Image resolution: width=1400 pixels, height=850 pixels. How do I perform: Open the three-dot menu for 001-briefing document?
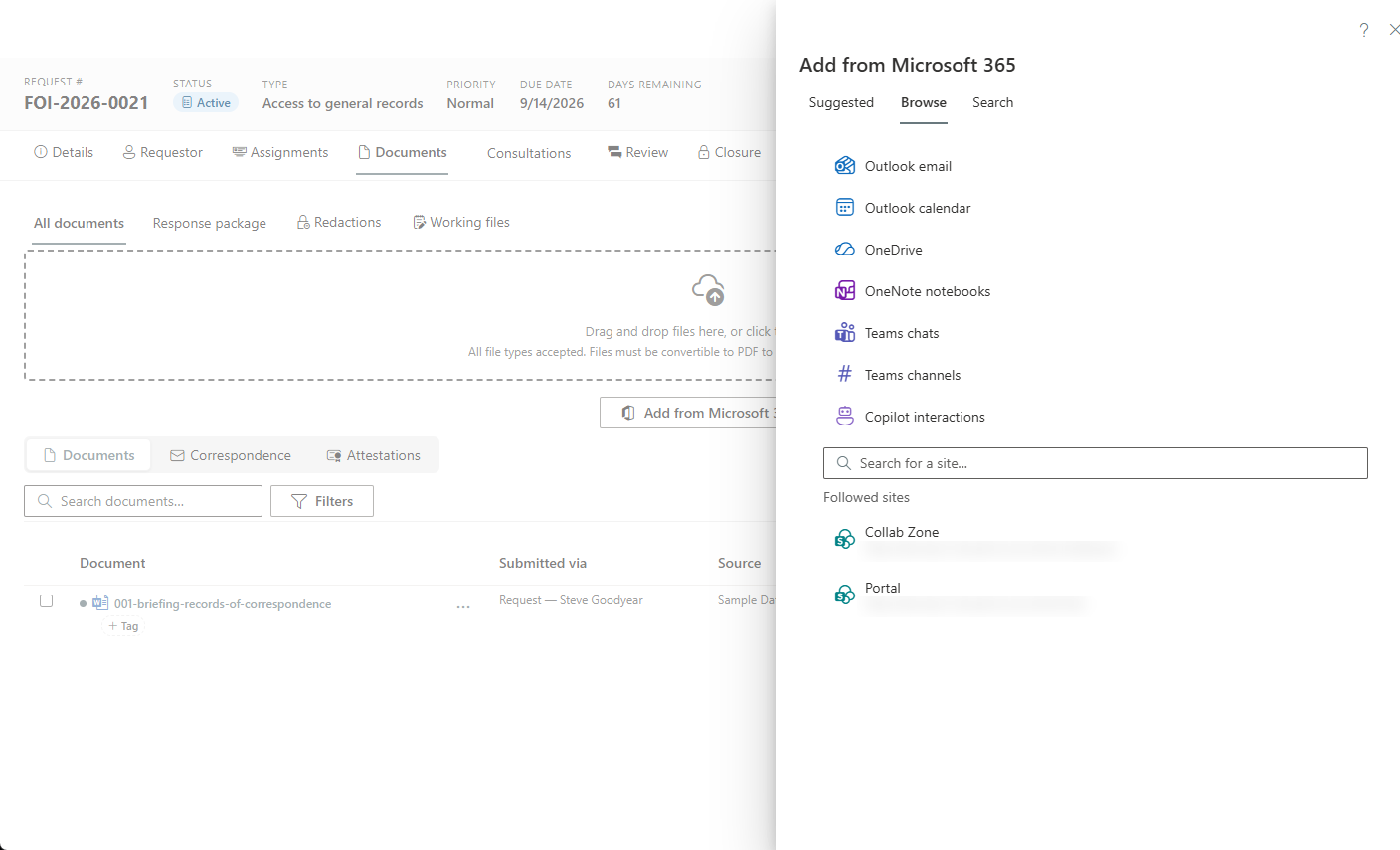tap(463, 606)
